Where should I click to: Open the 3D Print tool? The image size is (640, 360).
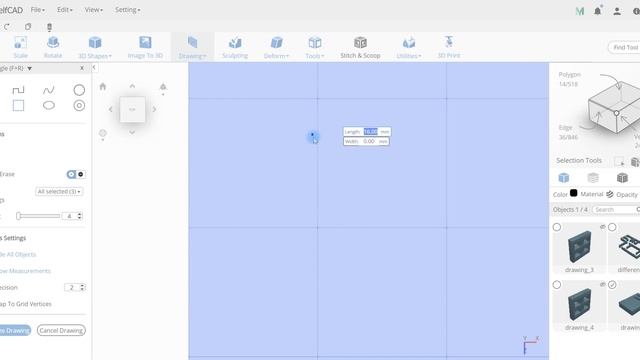(449, 47)
